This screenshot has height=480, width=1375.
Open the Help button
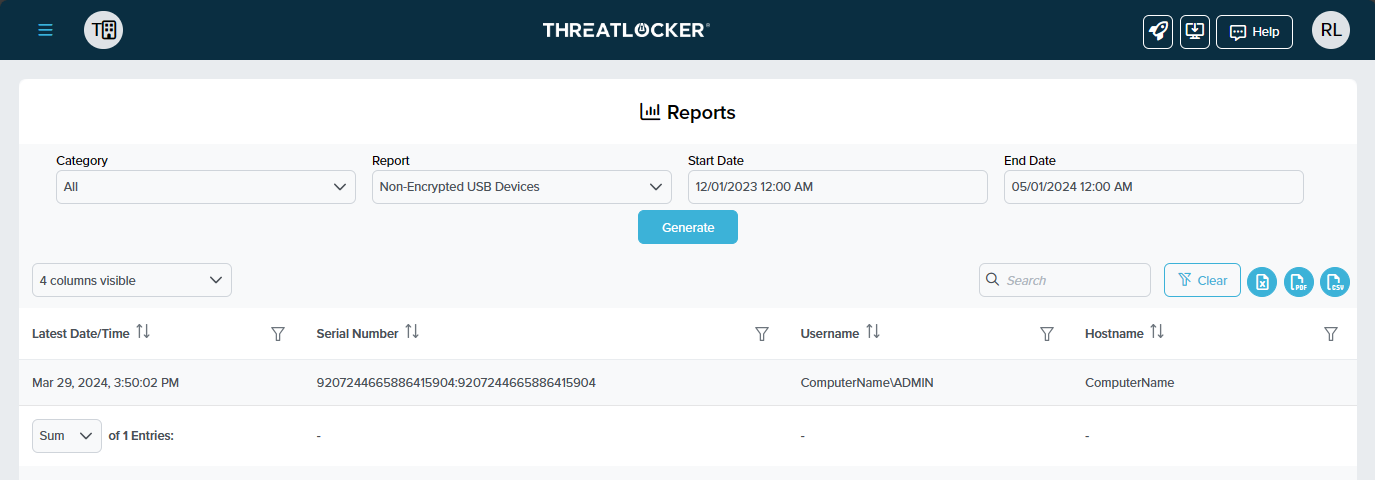[x=1254, y=31]
